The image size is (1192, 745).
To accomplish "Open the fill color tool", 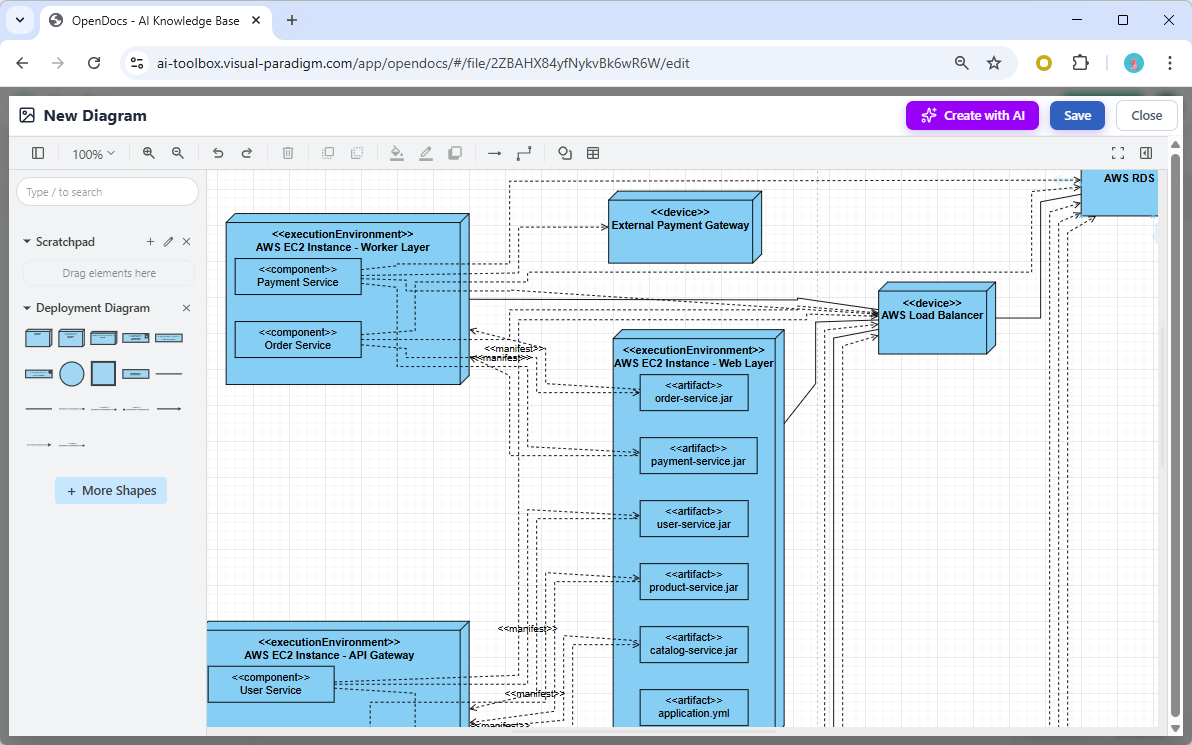I will coord(396,153).
